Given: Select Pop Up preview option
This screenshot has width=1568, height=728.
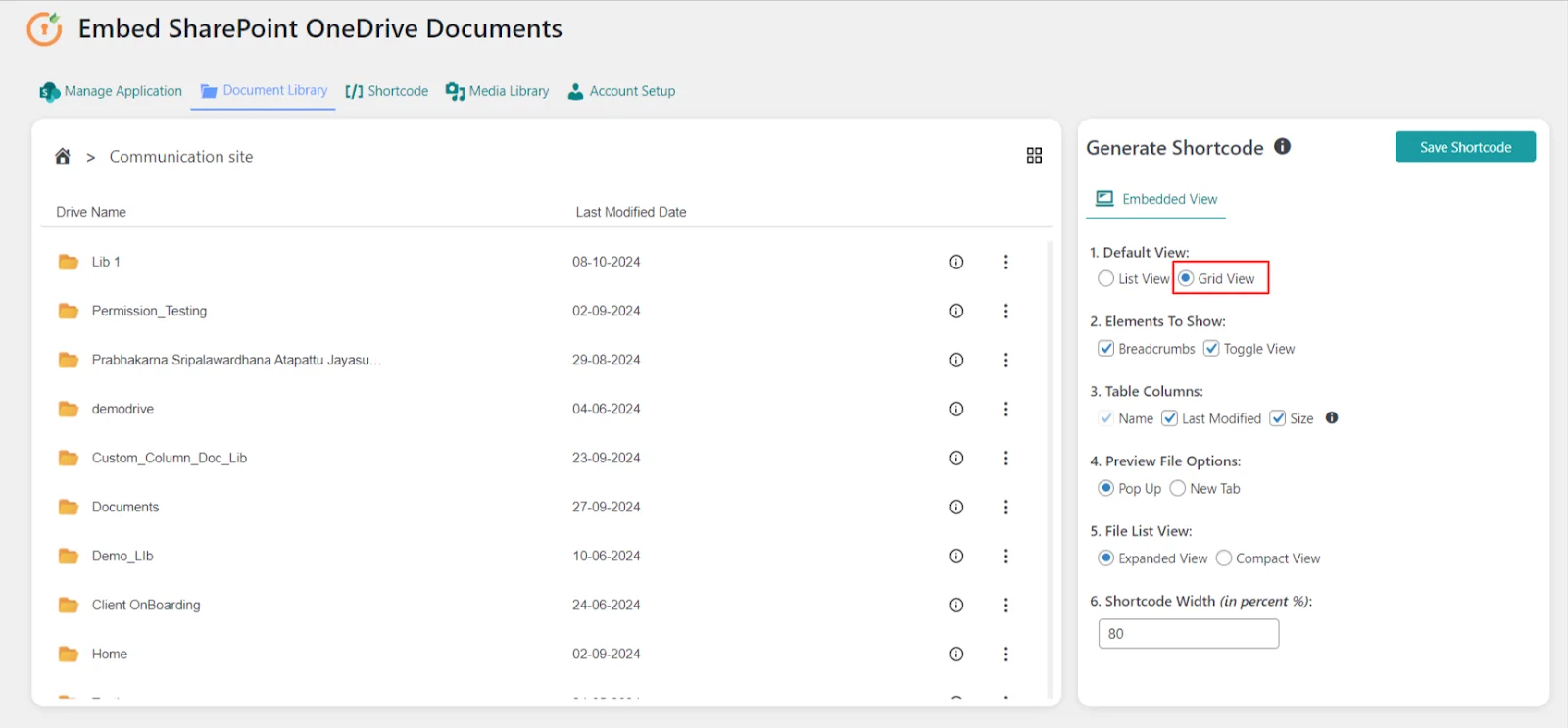Looking at the screenshot, I should (1106, 488).
